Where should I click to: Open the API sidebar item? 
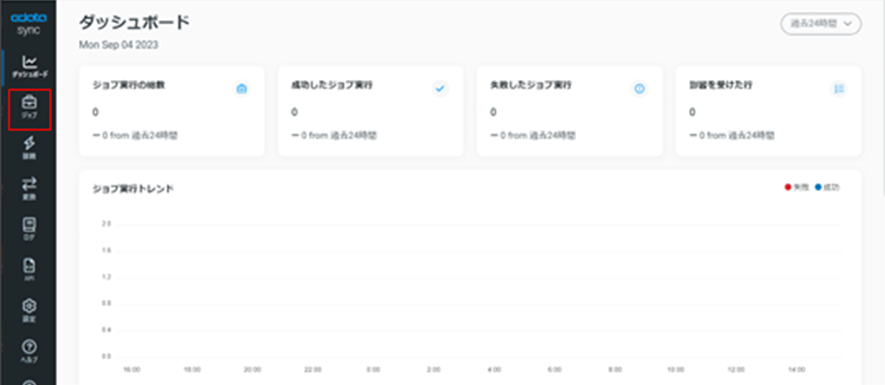[29, 270]
